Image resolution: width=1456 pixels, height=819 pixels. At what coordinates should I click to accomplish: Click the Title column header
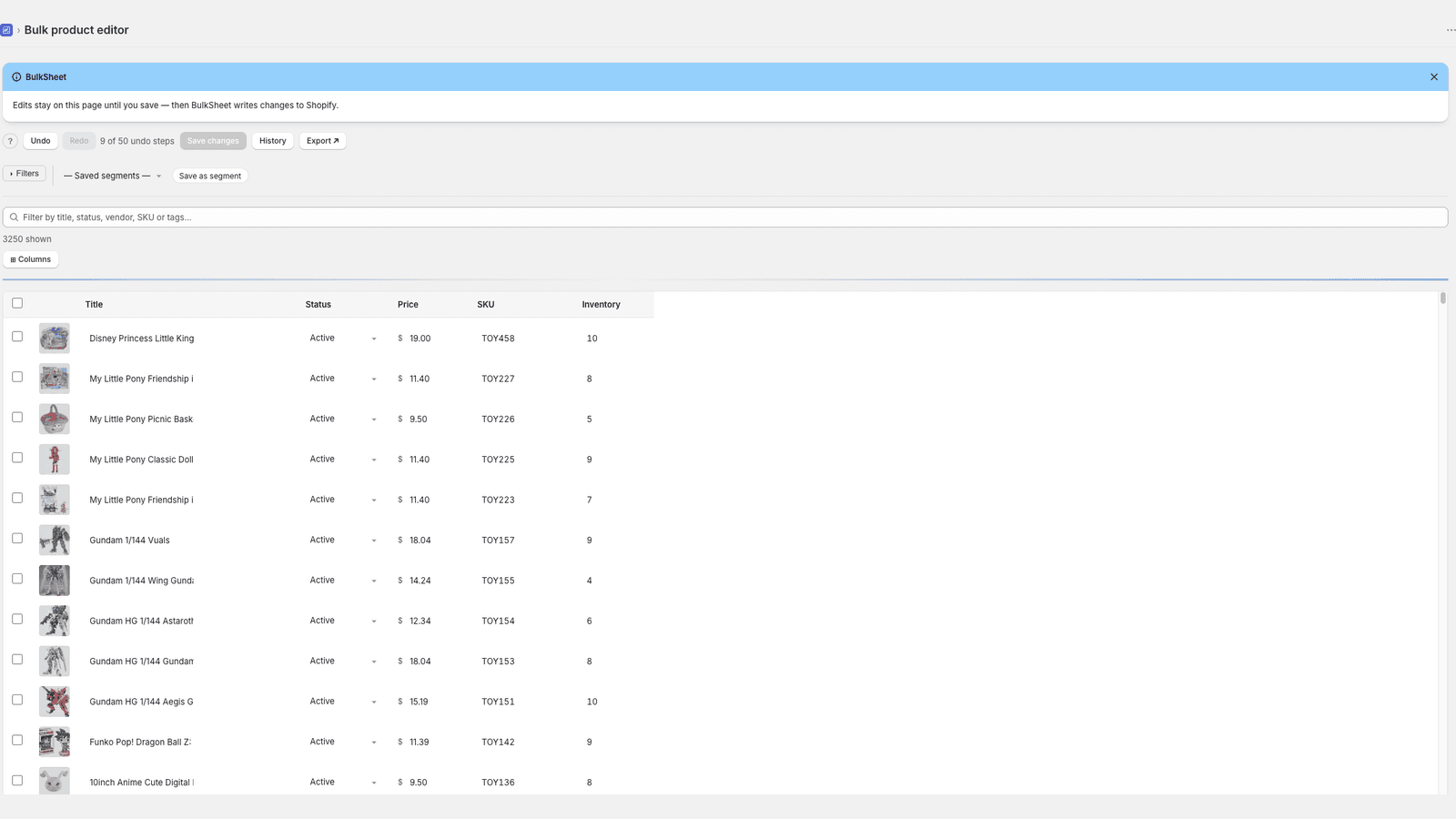coord(94,305)
